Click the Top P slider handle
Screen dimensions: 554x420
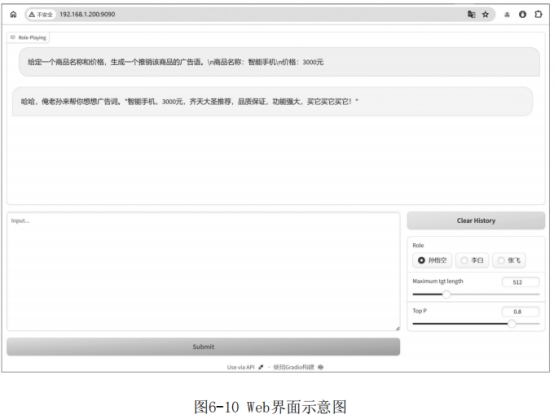(x=512, y=323)
